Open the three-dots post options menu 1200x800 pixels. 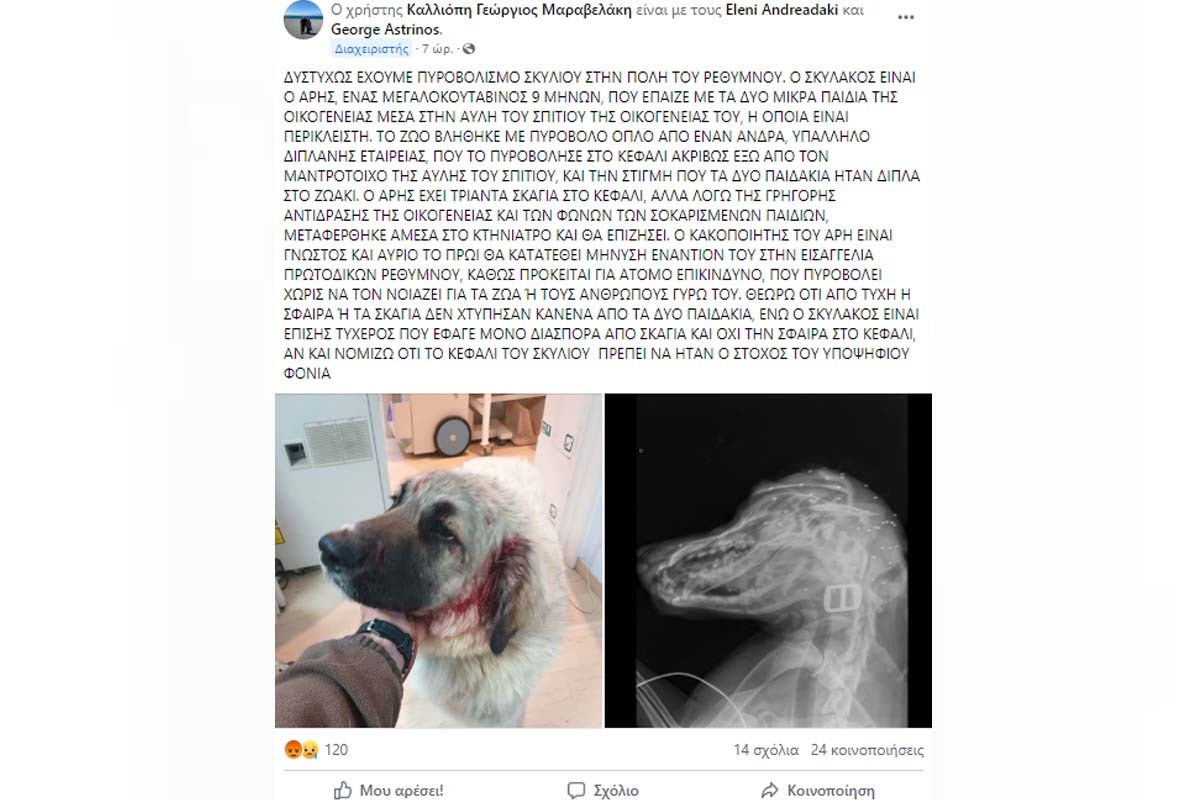tap(905, 17)
